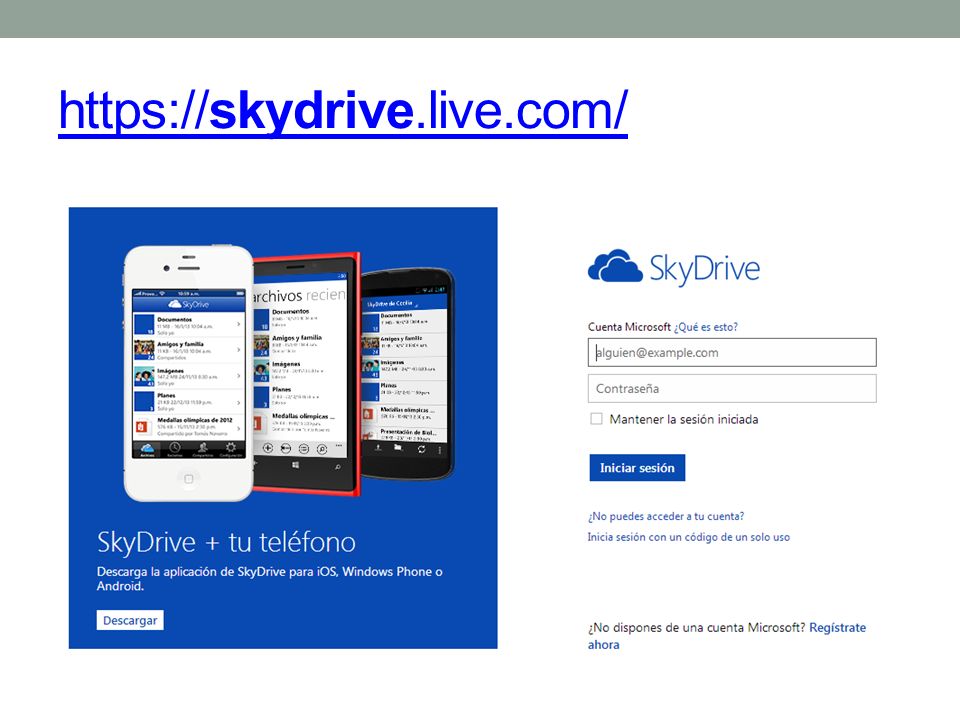The width and height of the screenshot is (960, 720).
Task: Click the iPhone home button icon
Action: click(189, 478)
